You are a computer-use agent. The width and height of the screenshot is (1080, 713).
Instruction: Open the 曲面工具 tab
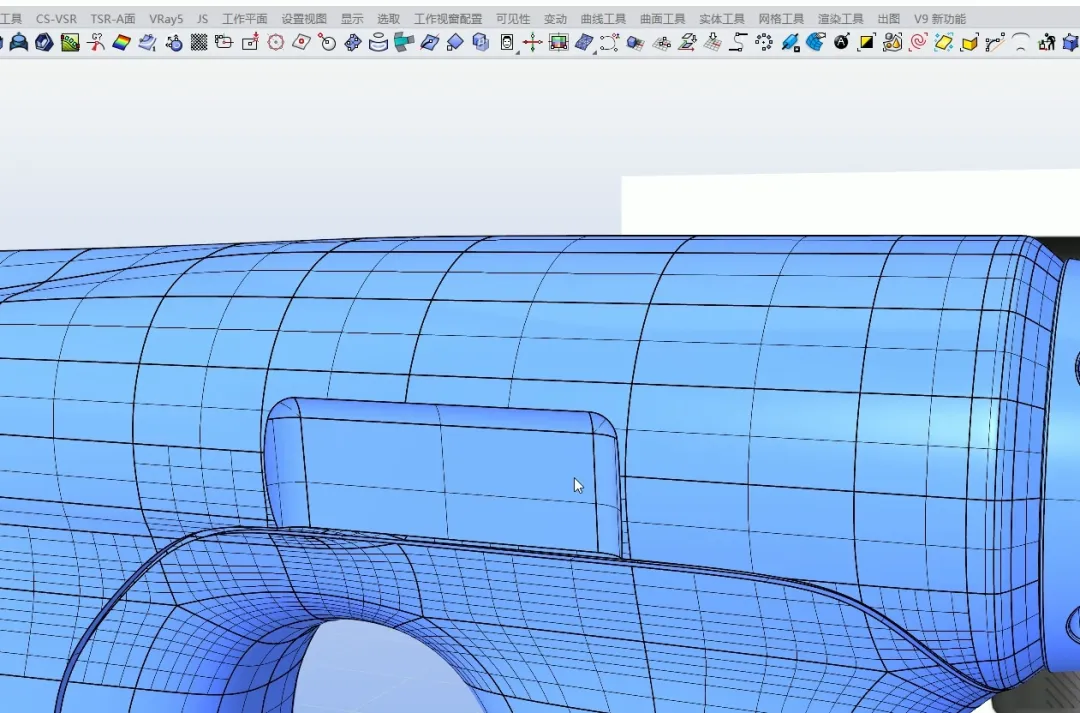[x=663, y=19]
